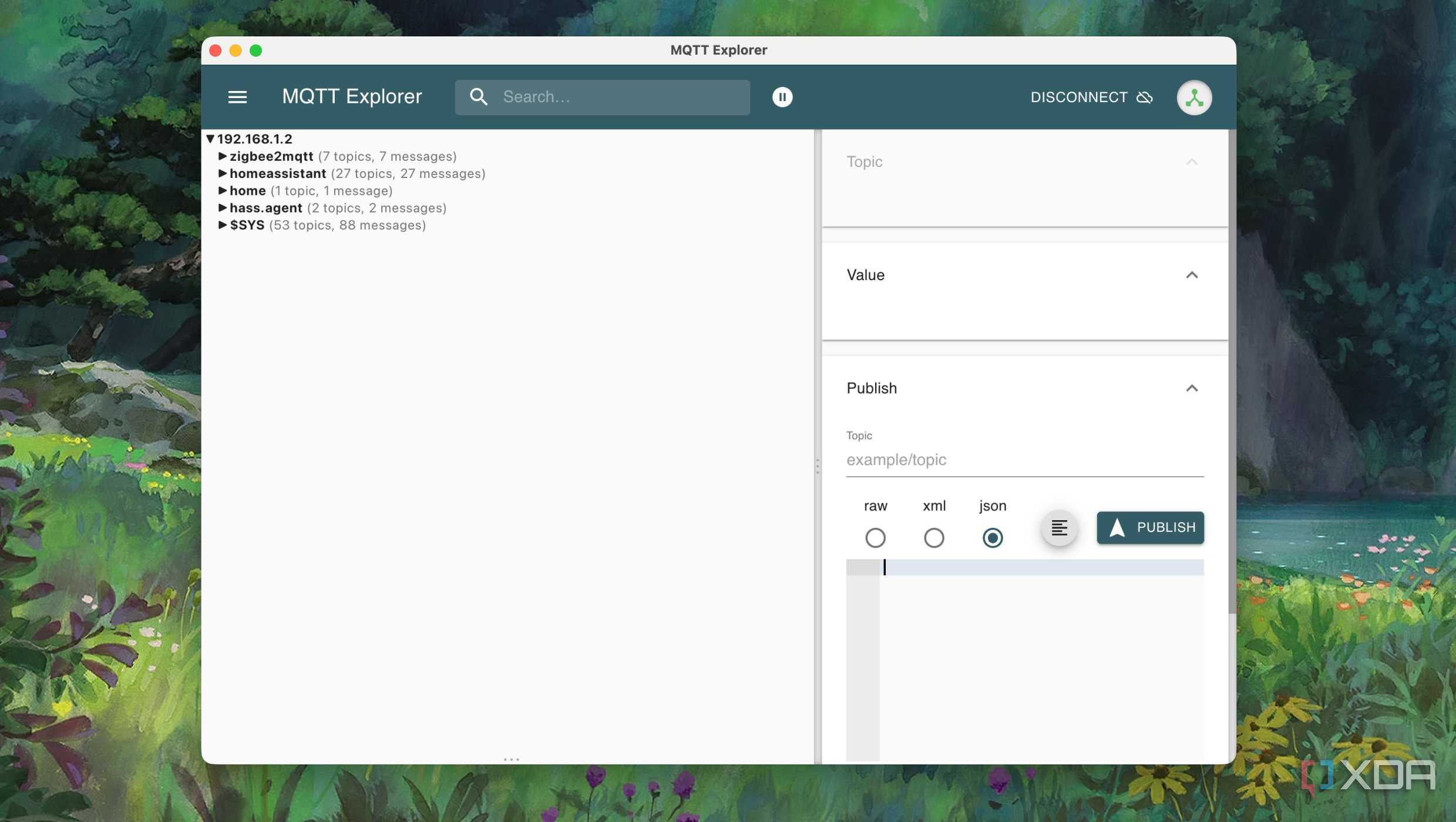Collapse the Topic panel chevron

coord(1191,161)
